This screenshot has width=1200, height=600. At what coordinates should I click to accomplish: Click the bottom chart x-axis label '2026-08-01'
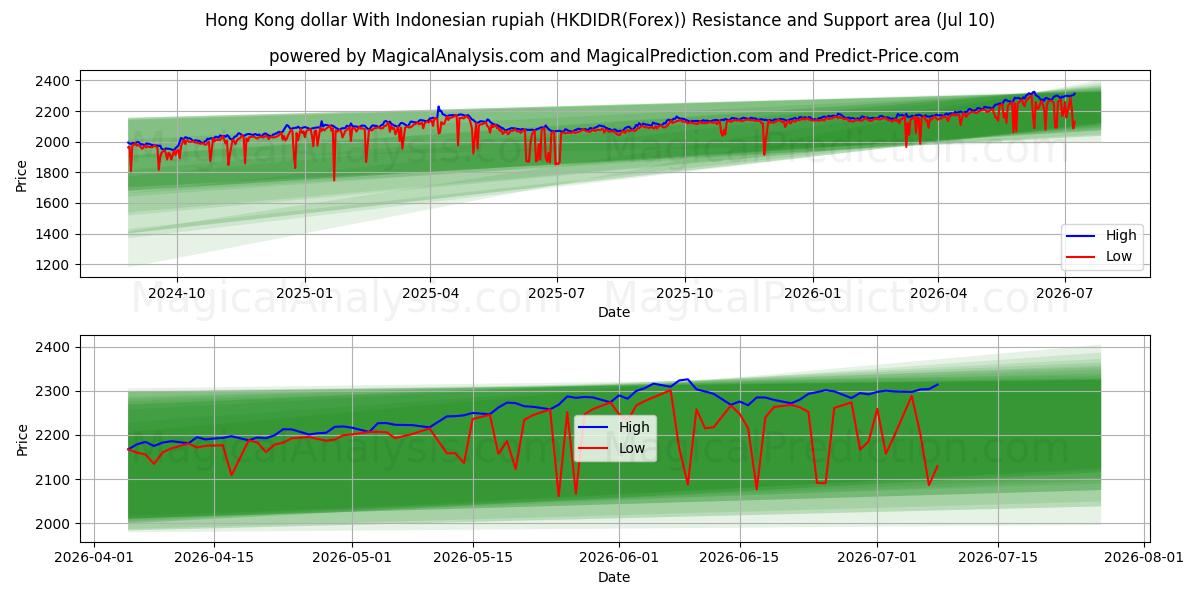tap(1143, 558)
